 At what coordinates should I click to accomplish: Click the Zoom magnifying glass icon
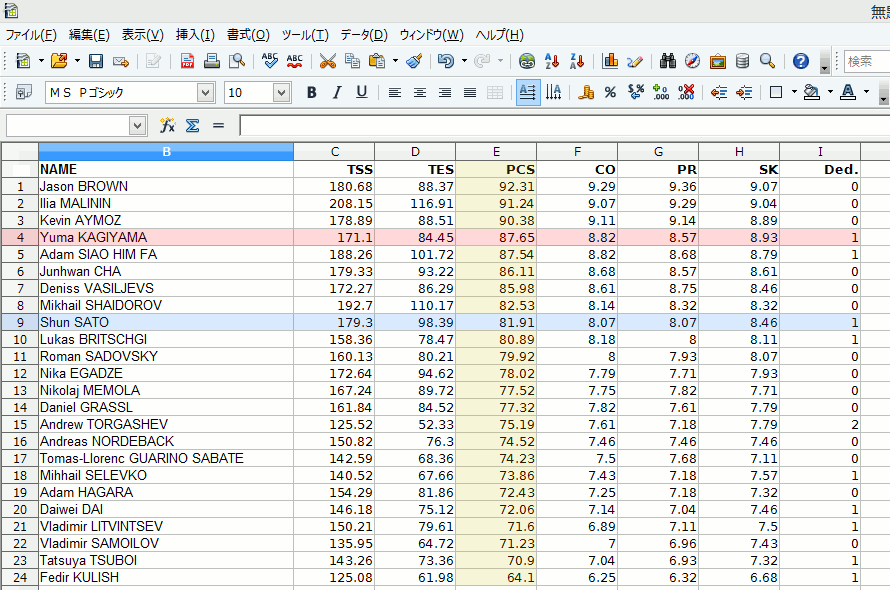point(767,61)
